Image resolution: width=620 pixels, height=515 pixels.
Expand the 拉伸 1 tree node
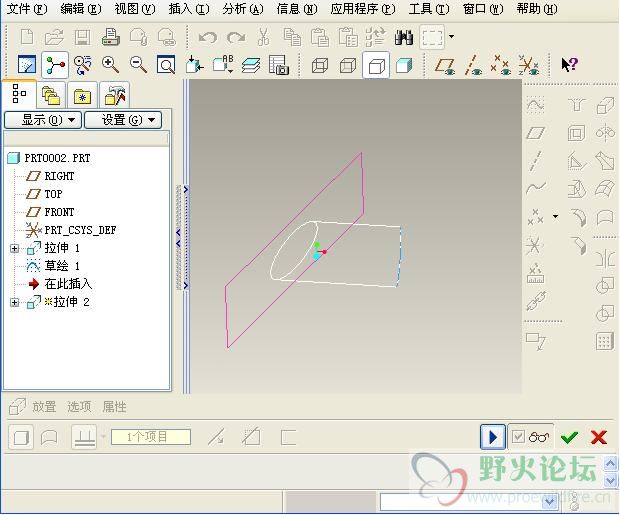click(14, 248)
